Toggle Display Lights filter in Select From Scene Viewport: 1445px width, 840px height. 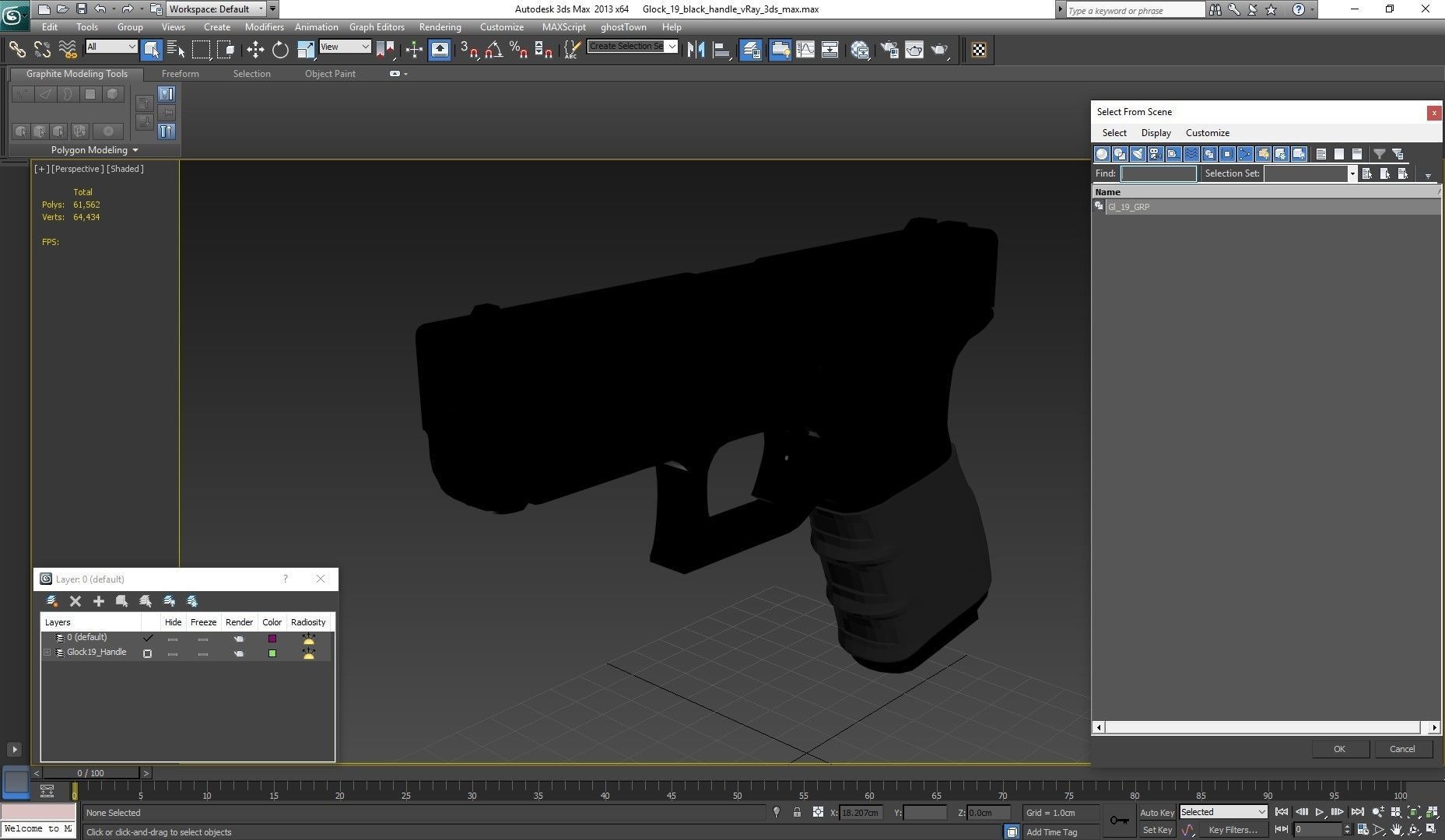click(x=1138, y=154)
